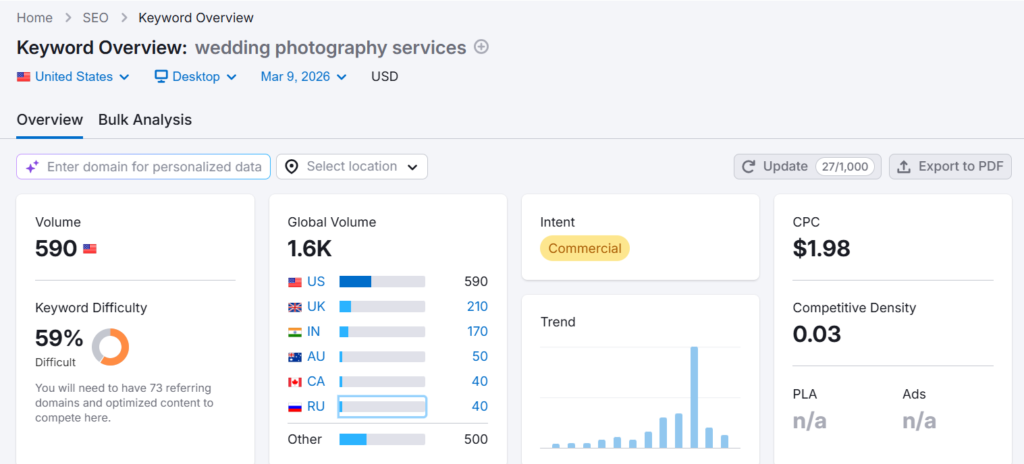1024x464 pixels.
Task: Click the India flag in Global Volume
Action: tap(295, 331)
